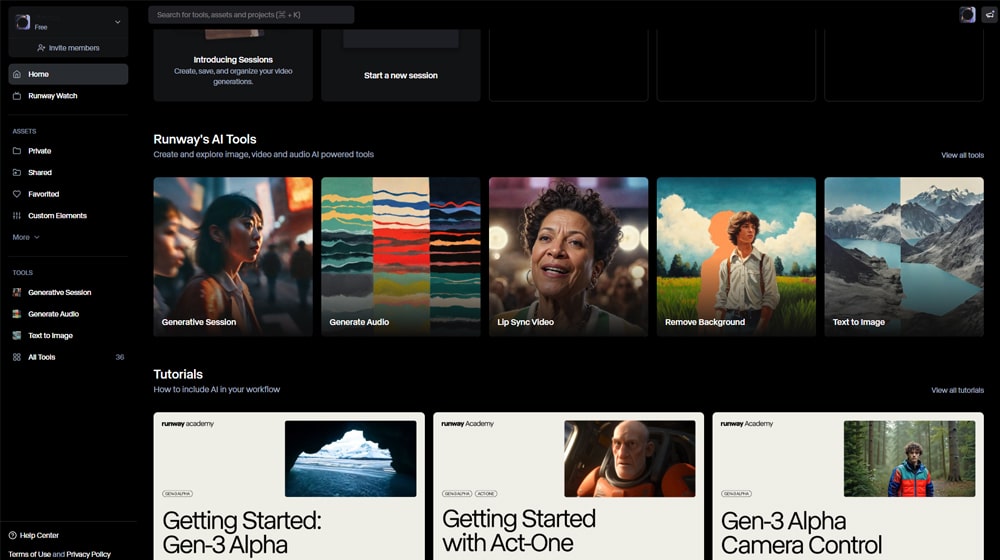Open Terms of Use link
This screenshot has height=560, width=1000.
point(29,554)
